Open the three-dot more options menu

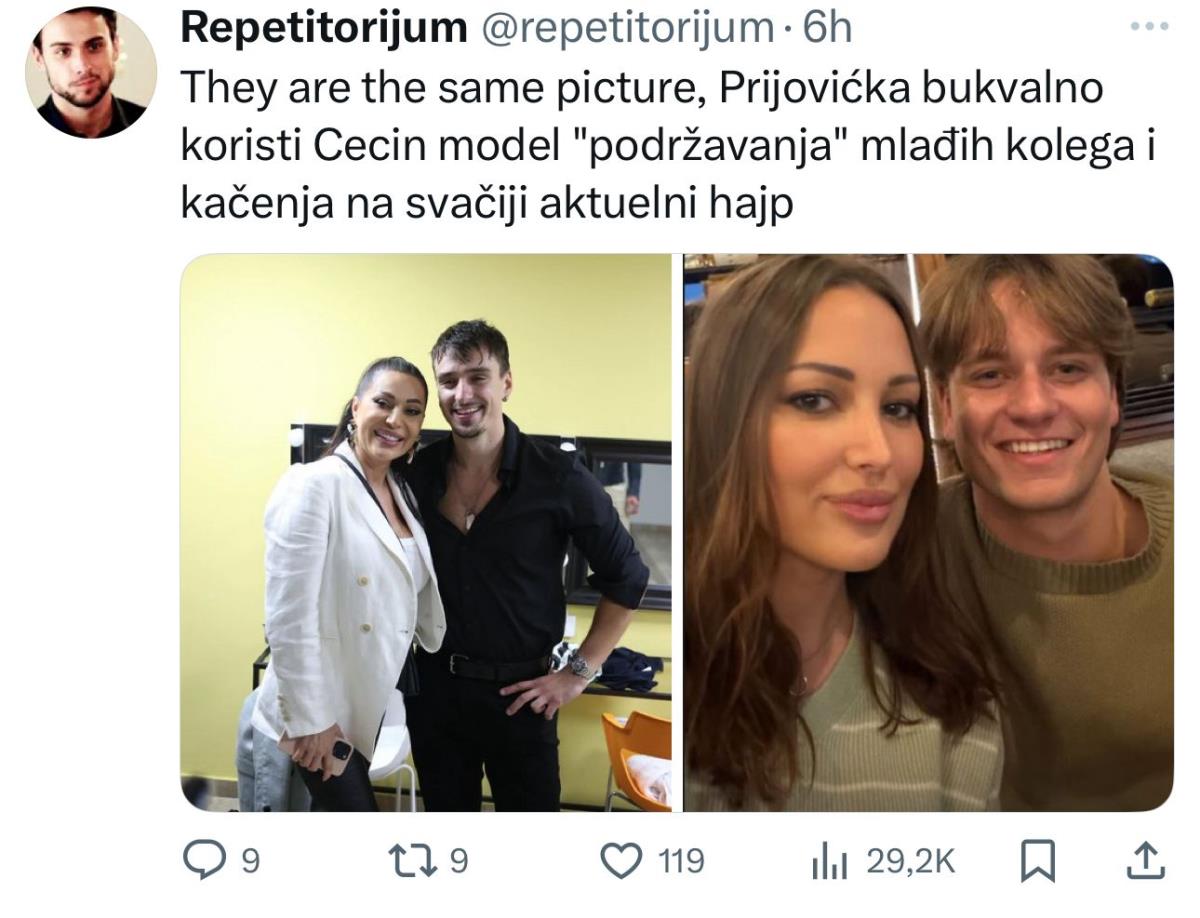click(x=1149, y=27)
